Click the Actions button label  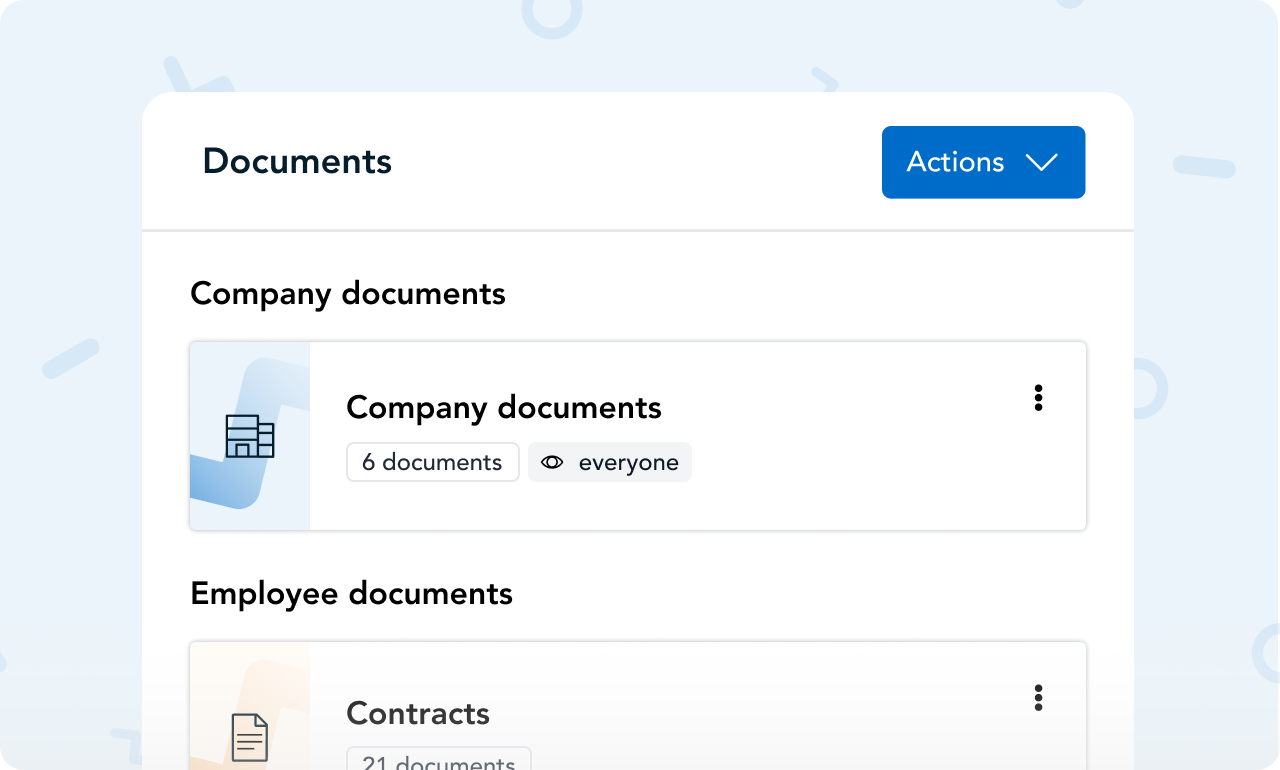(x=955, y=162)
